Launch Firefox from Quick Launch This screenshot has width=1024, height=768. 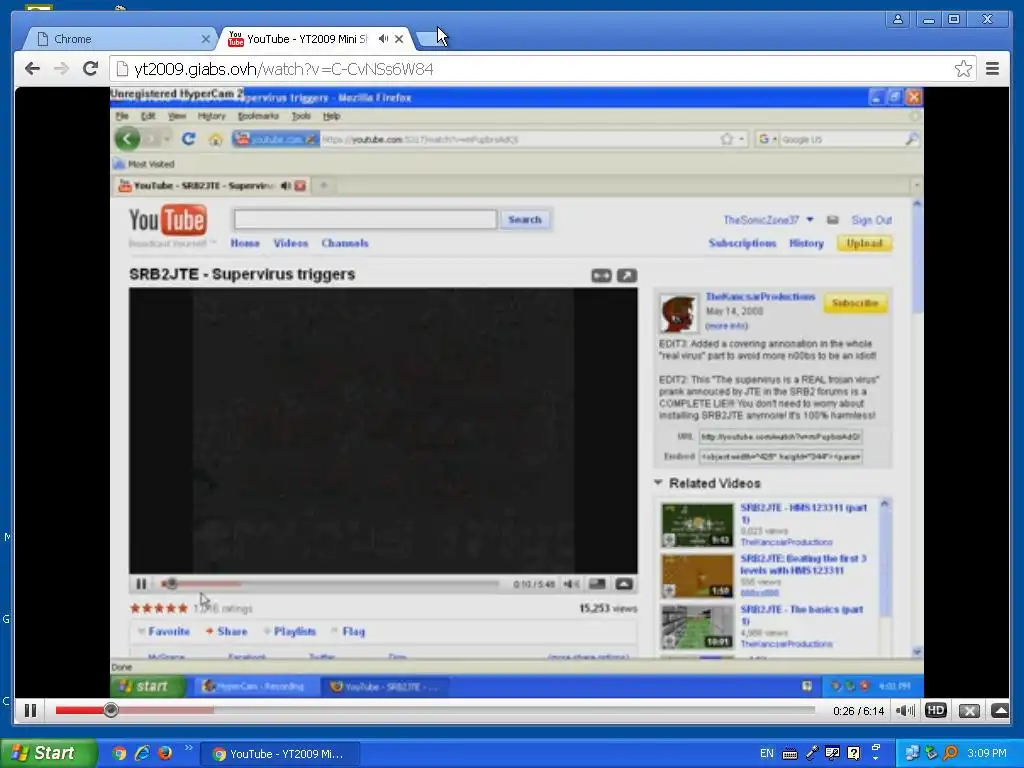point(165,753)
